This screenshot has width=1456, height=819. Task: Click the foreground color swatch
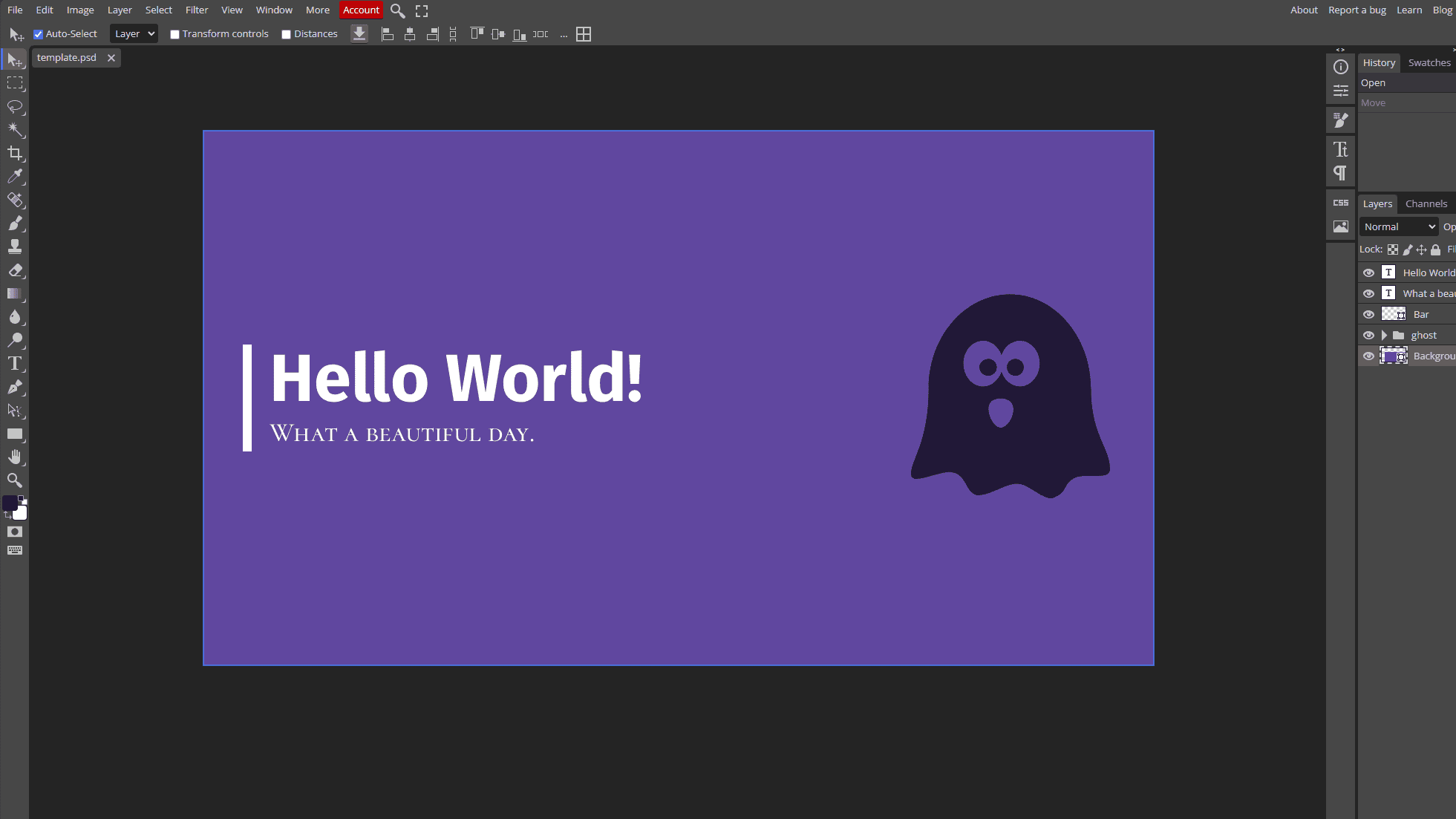pos(10,503)
